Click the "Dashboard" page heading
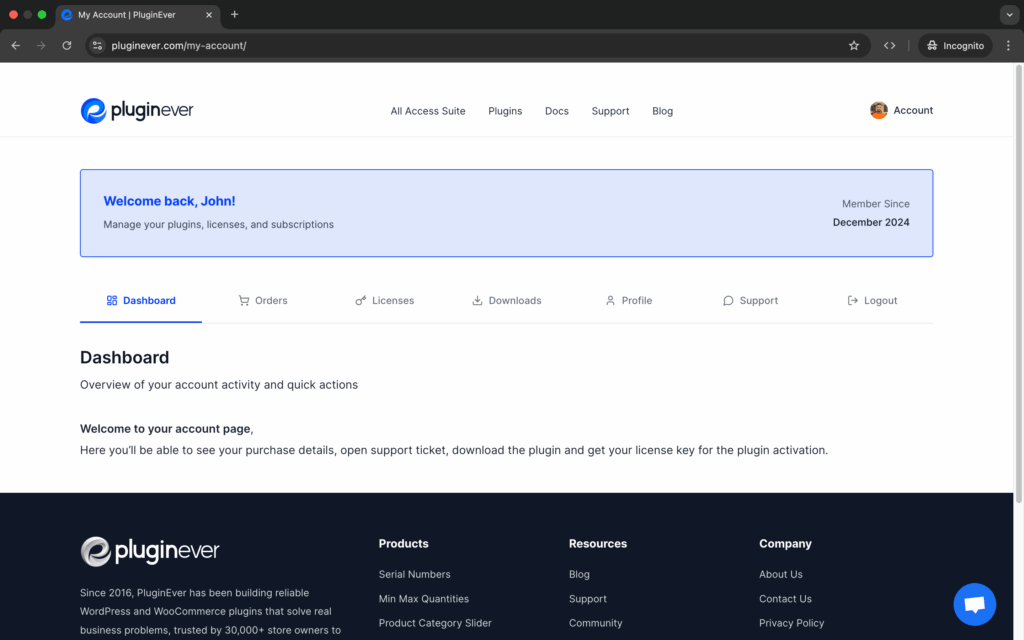The height and width of the screenshot is (640, 1024). (x=124, y=357)
